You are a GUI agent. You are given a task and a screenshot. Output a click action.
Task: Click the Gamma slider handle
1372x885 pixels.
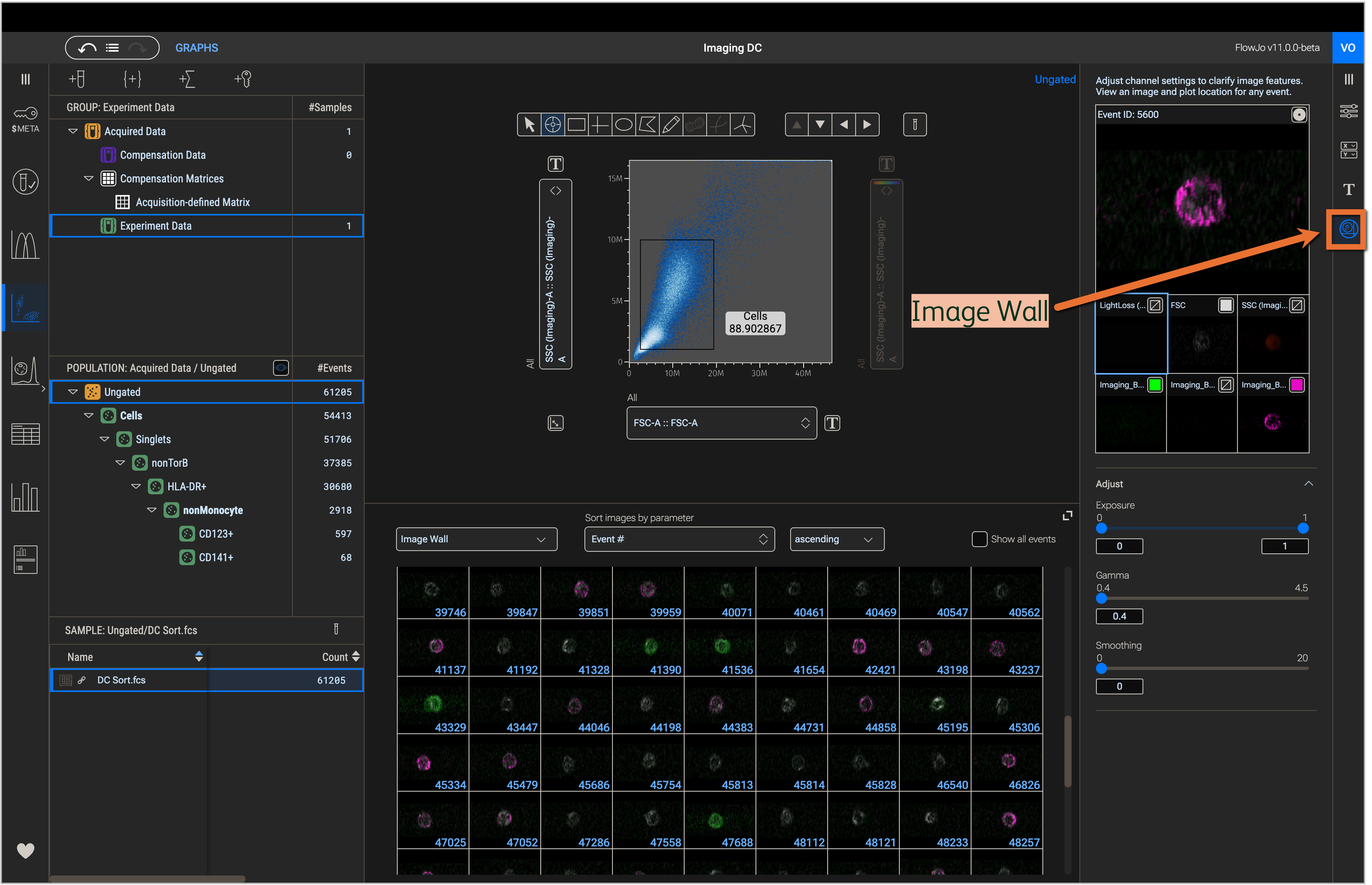1101,598
